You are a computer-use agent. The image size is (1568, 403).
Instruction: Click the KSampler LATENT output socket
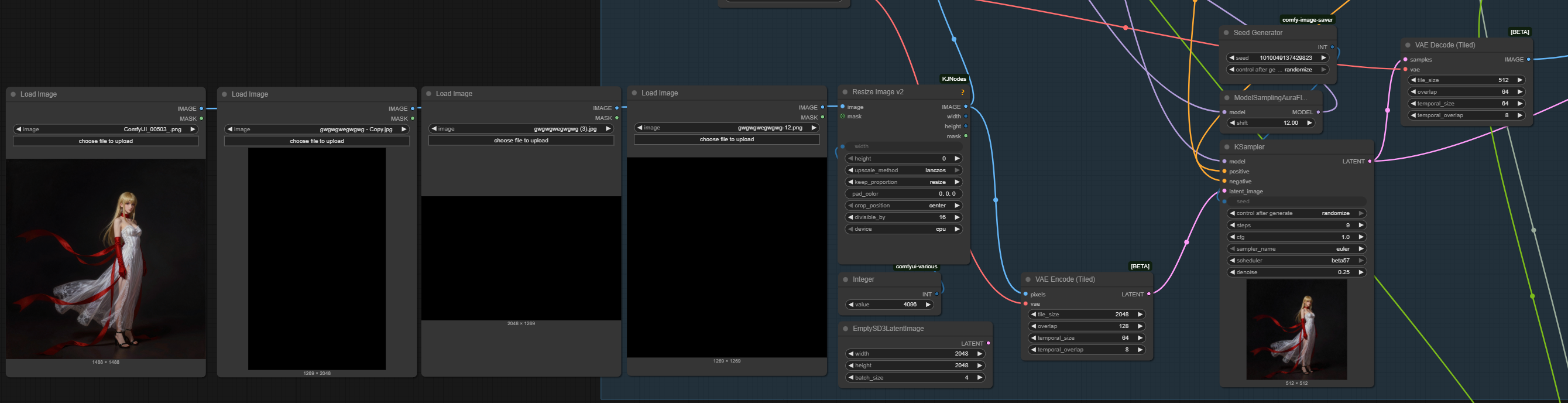[x=1370, y=161]
